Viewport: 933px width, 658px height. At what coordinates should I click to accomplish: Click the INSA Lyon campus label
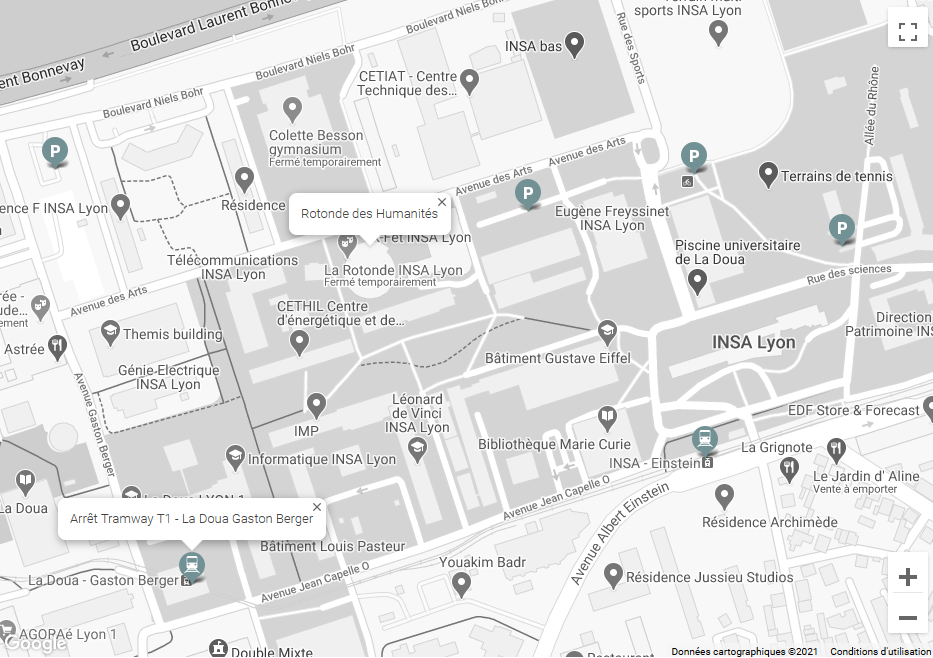pos(753,342)
